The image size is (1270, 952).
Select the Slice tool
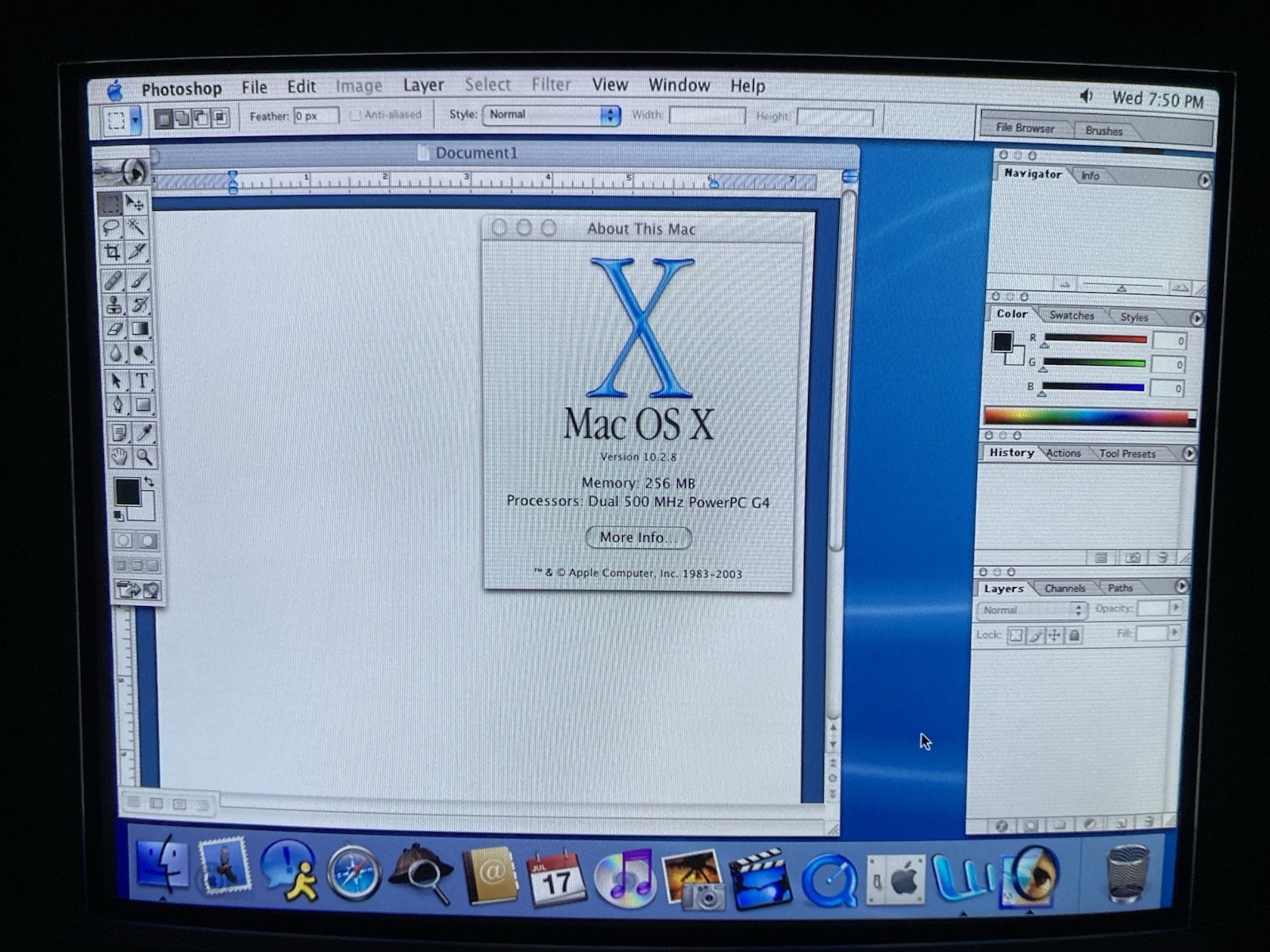tap(137, 252)
